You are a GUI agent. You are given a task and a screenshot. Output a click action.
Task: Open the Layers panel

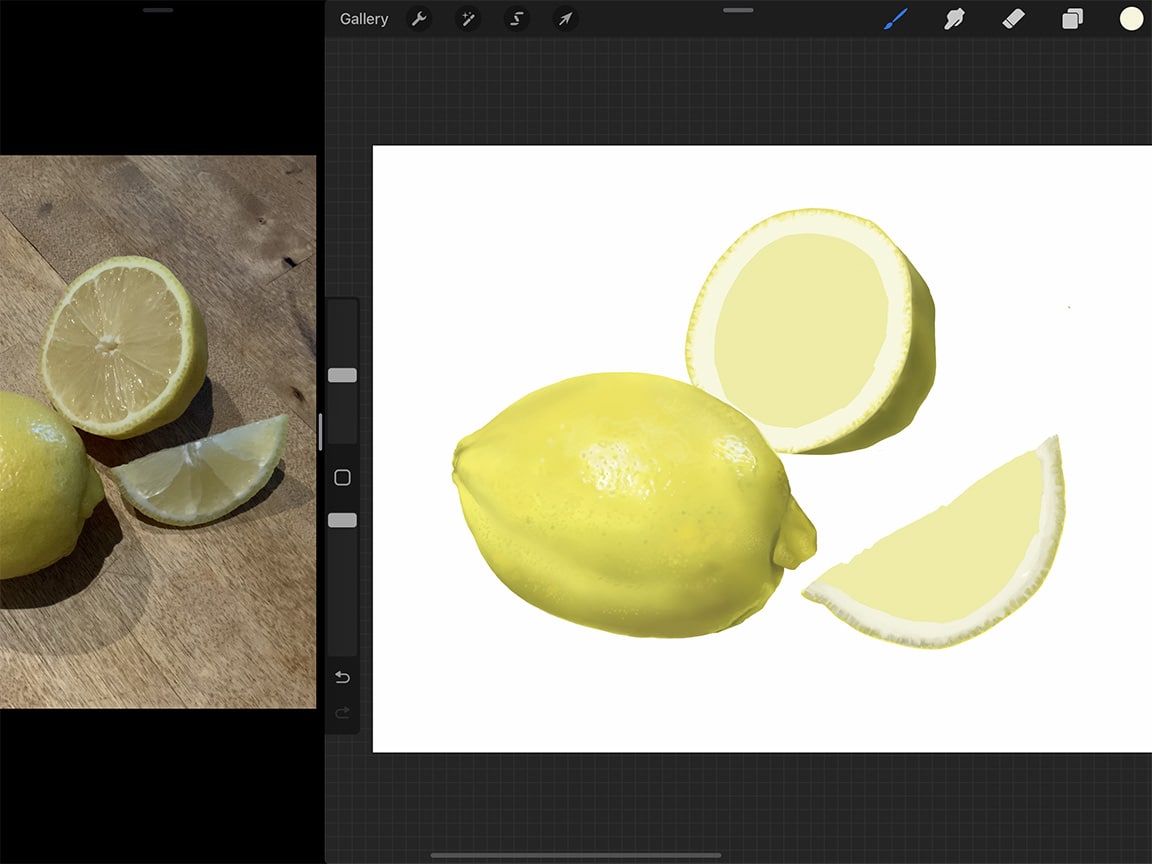1072,18
